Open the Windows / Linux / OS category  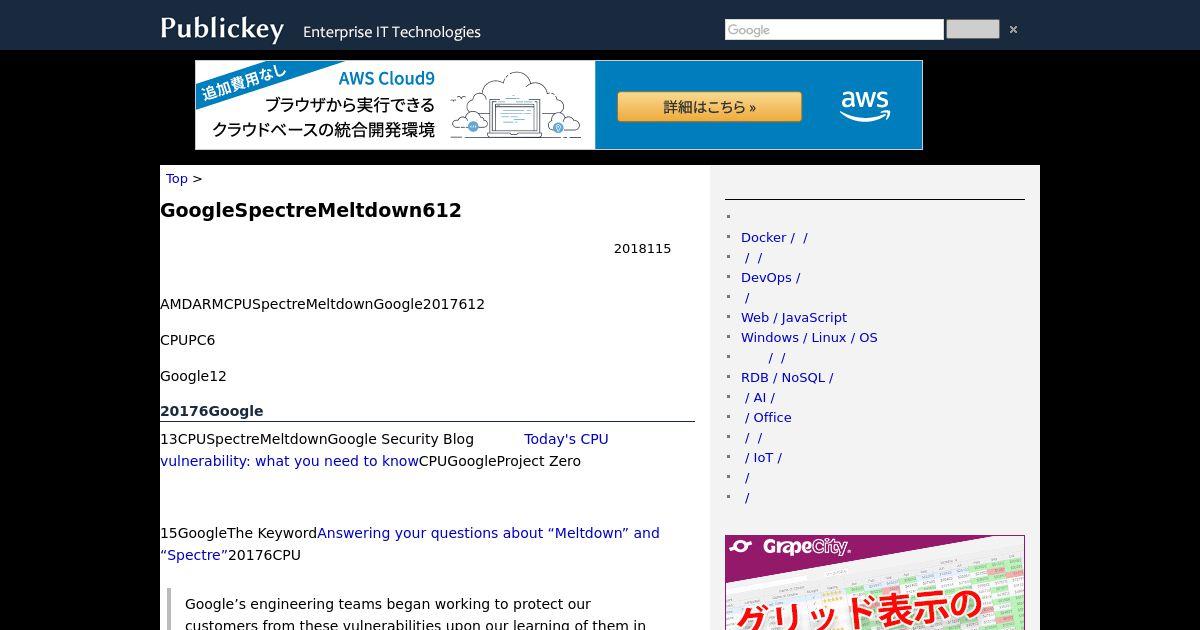(x=809, y=338)
